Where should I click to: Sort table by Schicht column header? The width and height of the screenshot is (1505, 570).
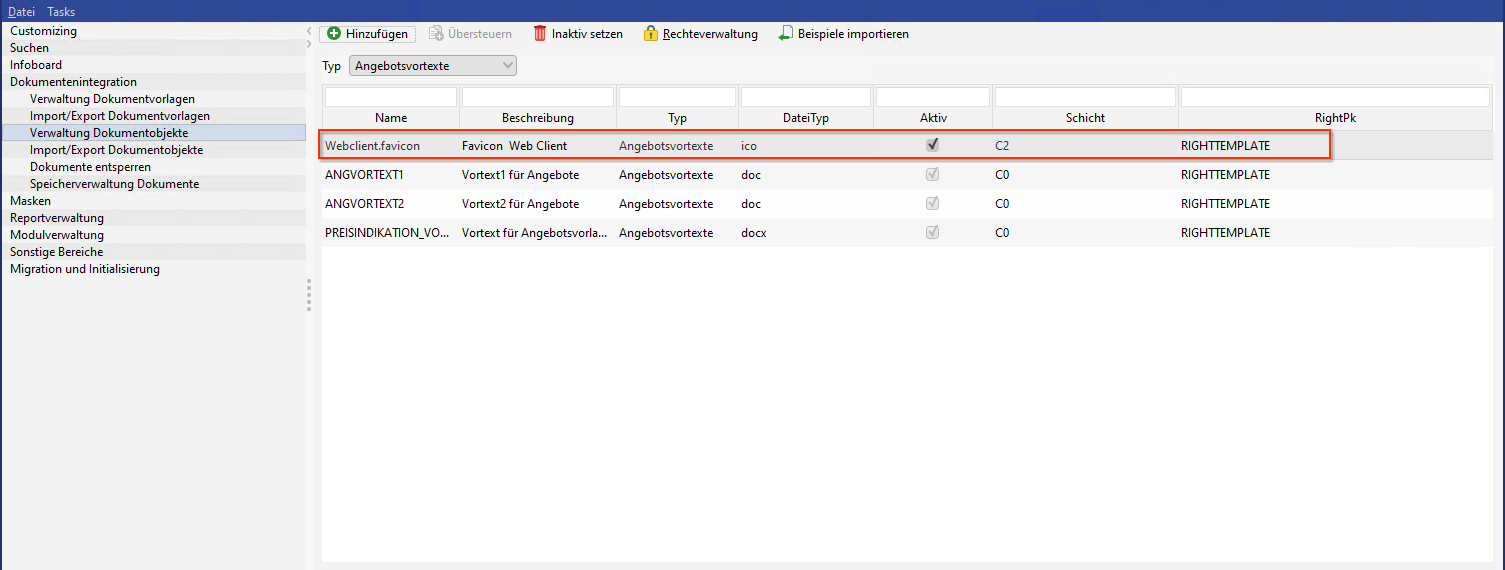click(1085, 118)
